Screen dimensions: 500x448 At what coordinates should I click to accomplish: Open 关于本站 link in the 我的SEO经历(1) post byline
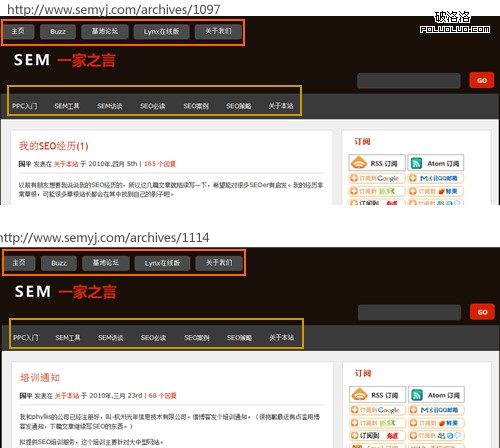pos(66,164)
